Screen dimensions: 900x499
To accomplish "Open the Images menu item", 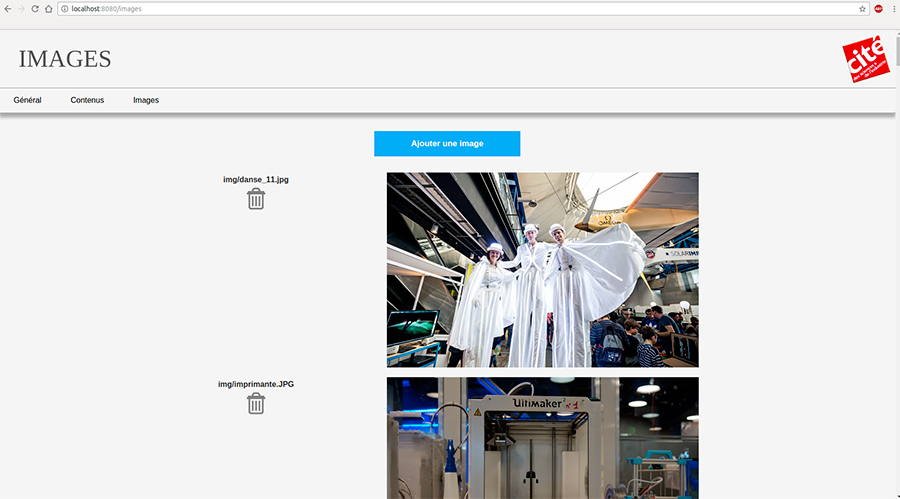I will coord(146,100).
